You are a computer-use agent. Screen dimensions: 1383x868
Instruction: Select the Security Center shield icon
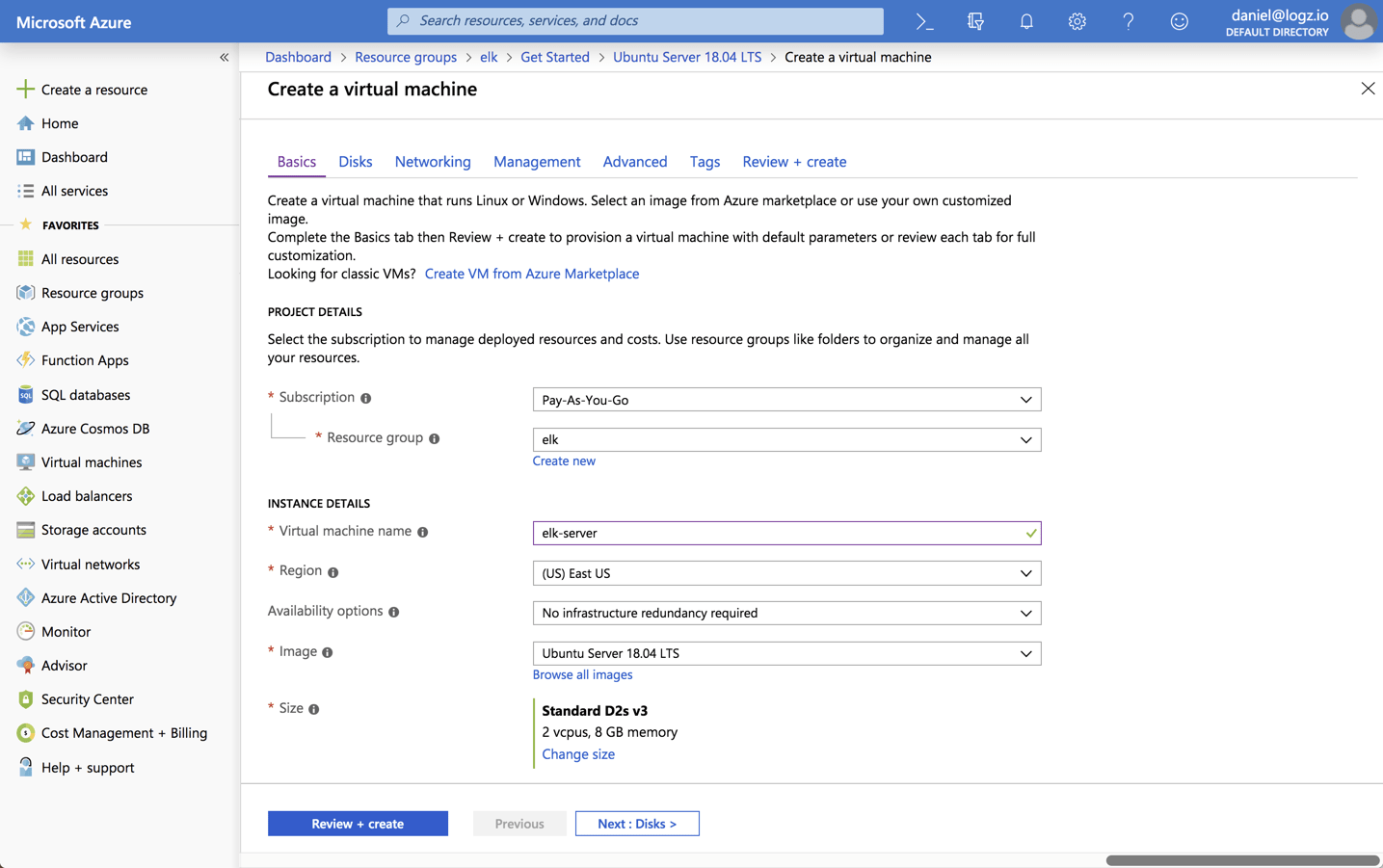25,699
